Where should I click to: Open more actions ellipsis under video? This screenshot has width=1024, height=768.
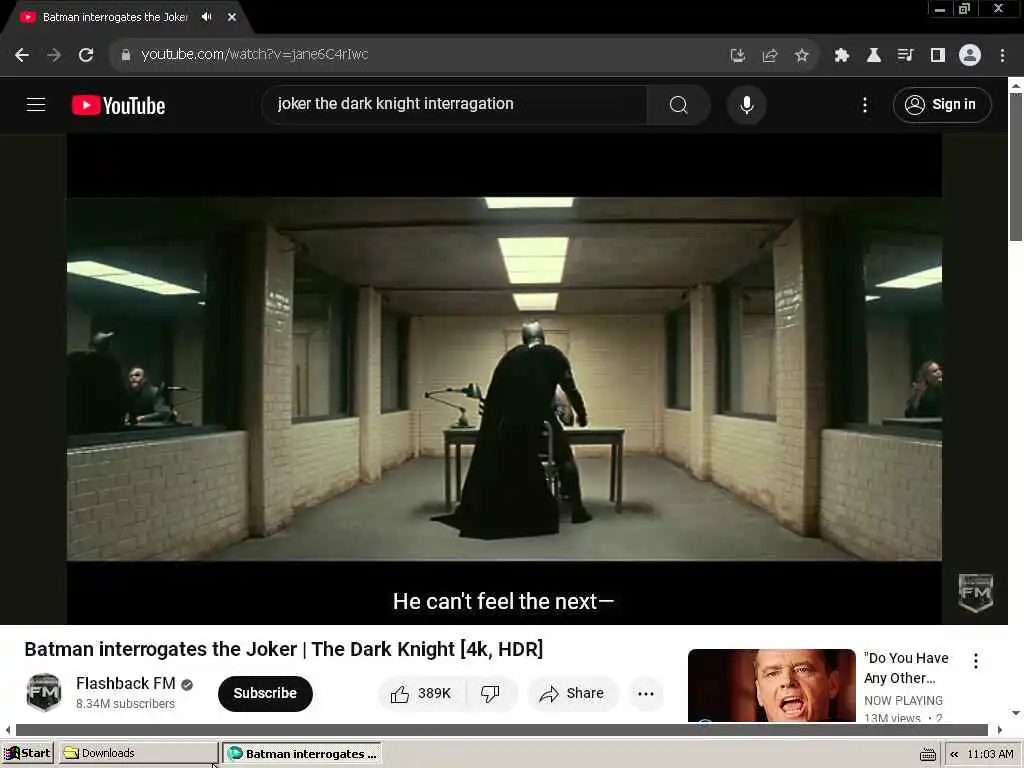[x=646, y=694]
